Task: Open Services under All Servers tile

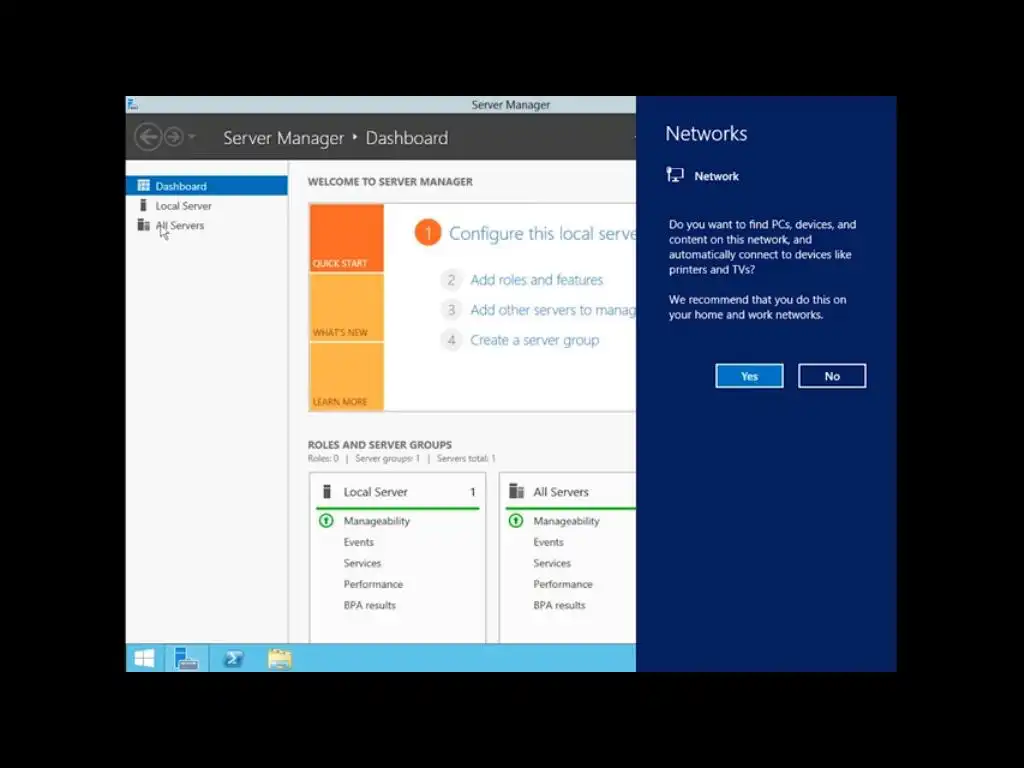Action: (x=552, y=563)
